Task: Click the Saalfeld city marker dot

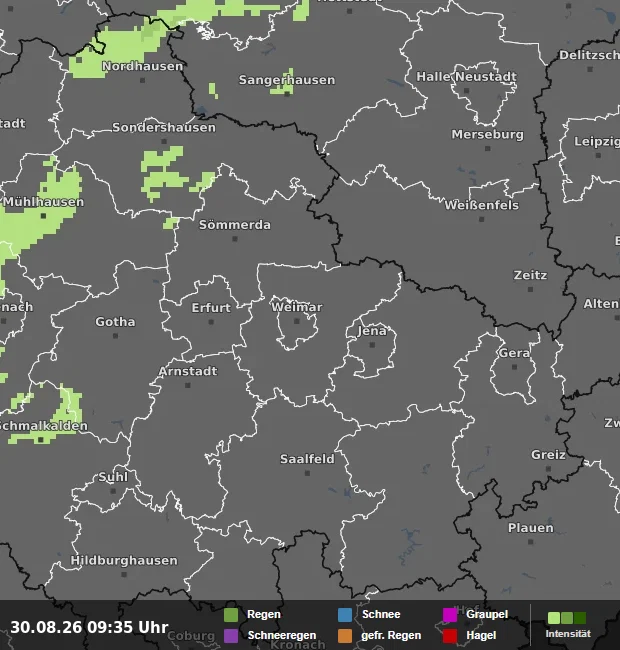Action: [x=307, y=473]
